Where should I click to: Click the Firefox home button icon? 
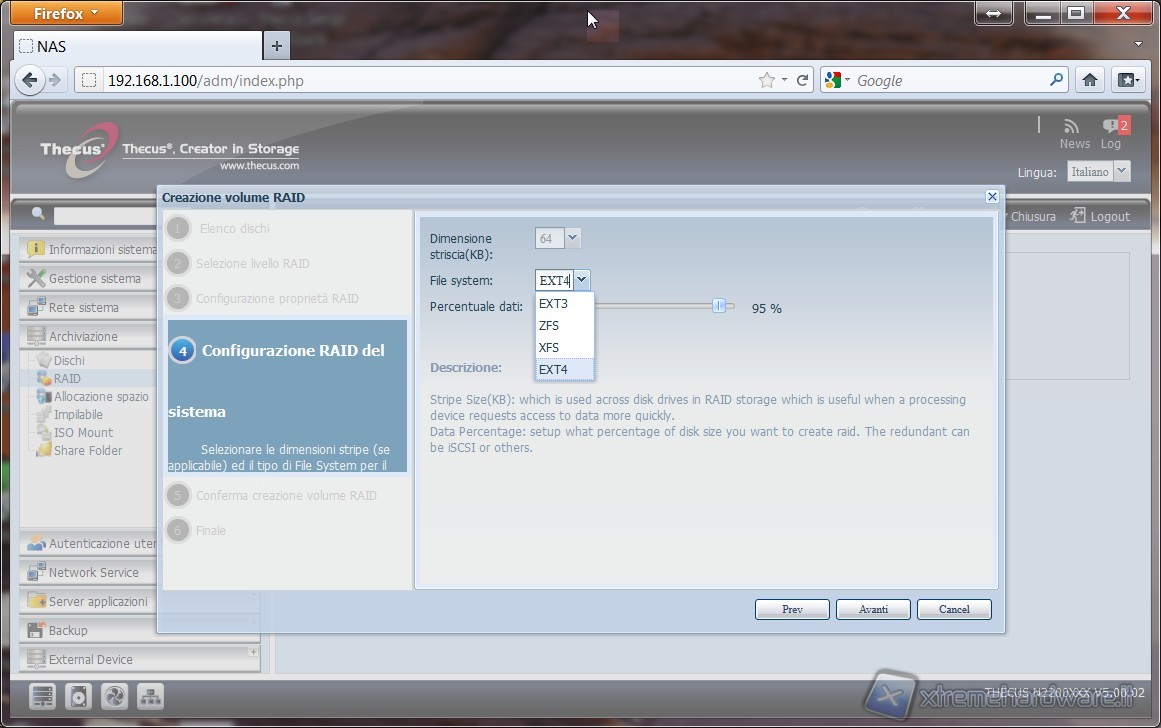(1090, 80)
